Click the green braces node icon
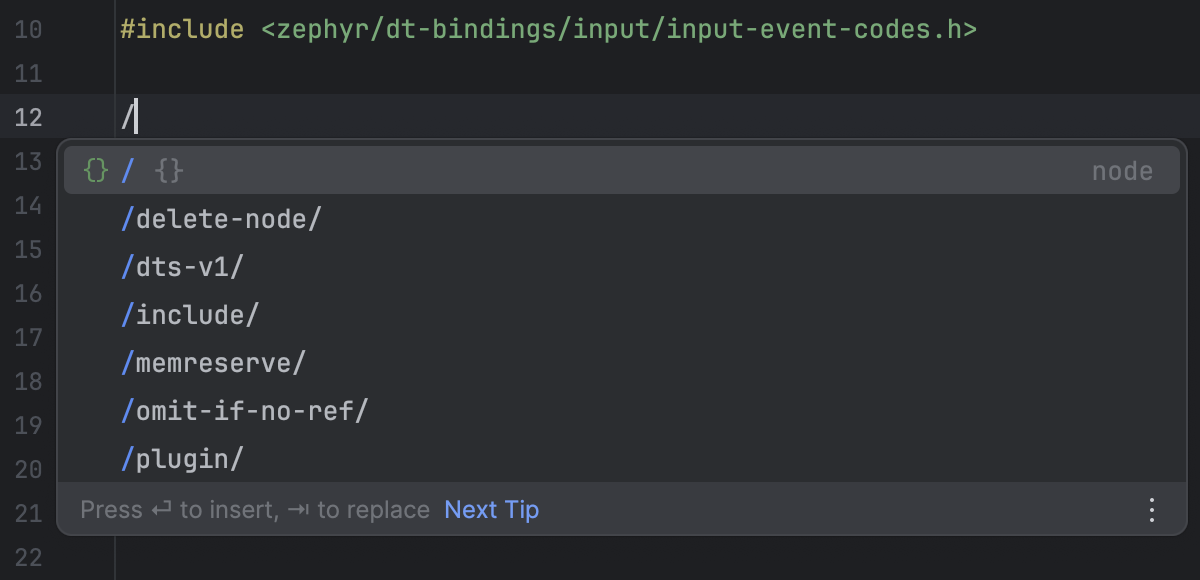Screen dimensions: 1200x580 click(x=95, y=171)
